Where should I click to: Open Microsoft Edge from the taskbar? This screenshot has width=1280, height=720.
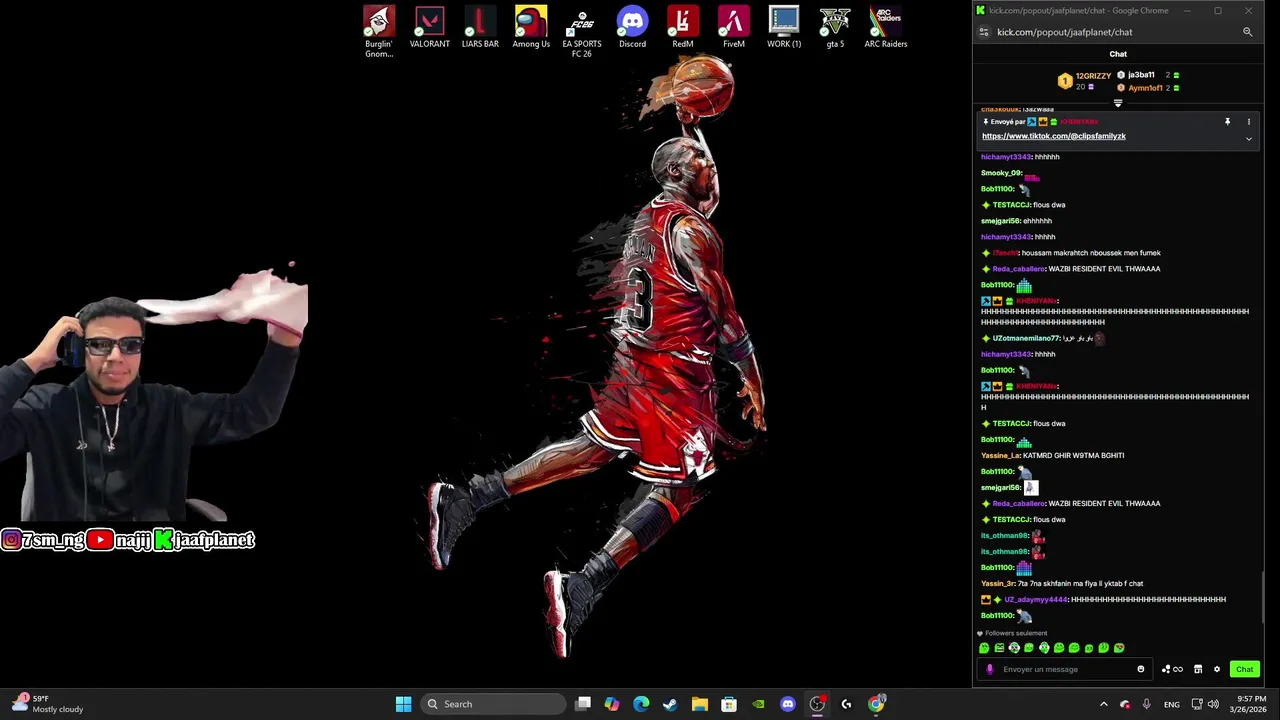click(x=641, y=704)
